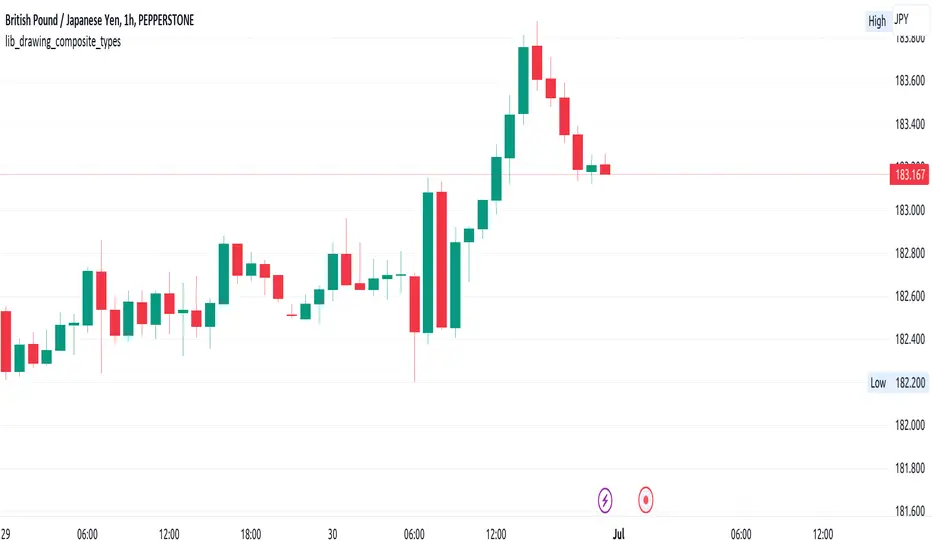This screenshot has width=932, height=550.
Task: Click the 183.600 price scale label
Action: (907, 81)
